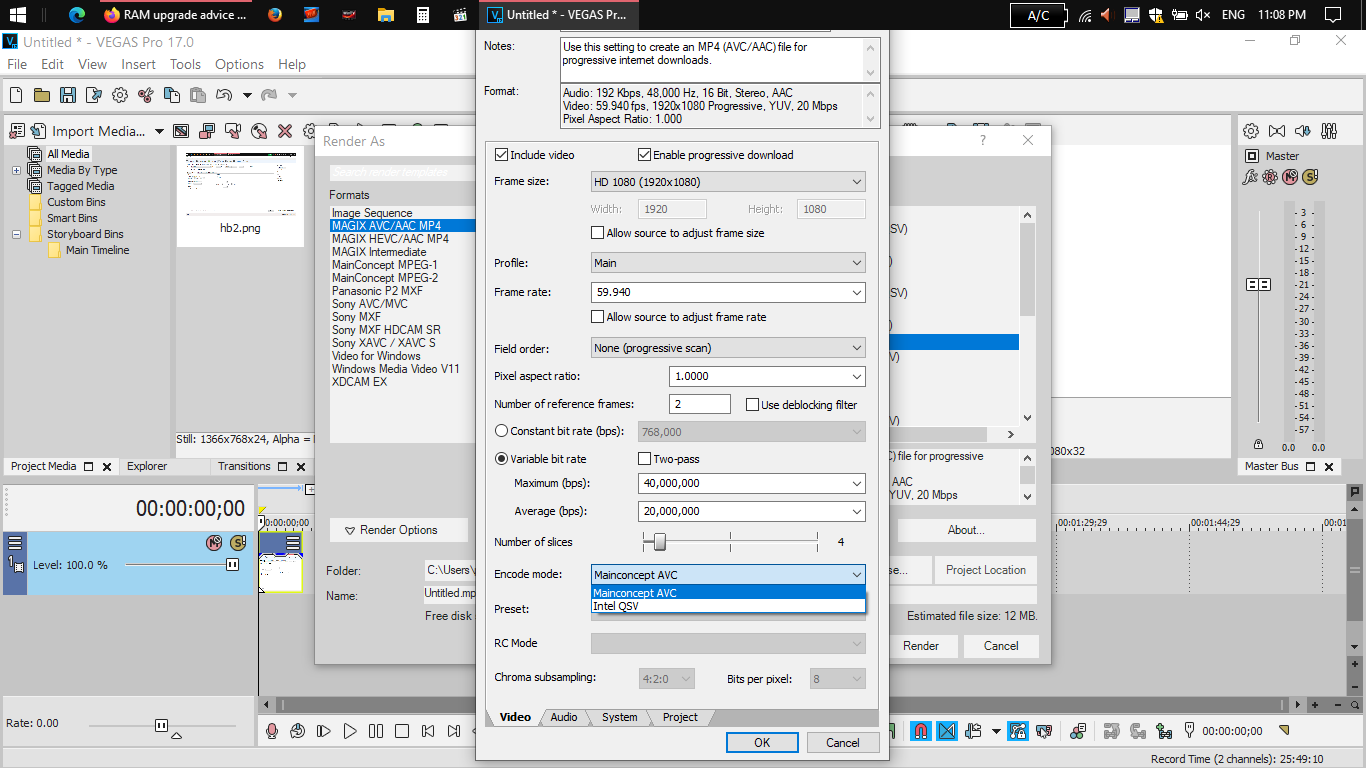
Task: Click OK in the custom settings dialog
Action: pyautogui.click(x=762, y=742)
